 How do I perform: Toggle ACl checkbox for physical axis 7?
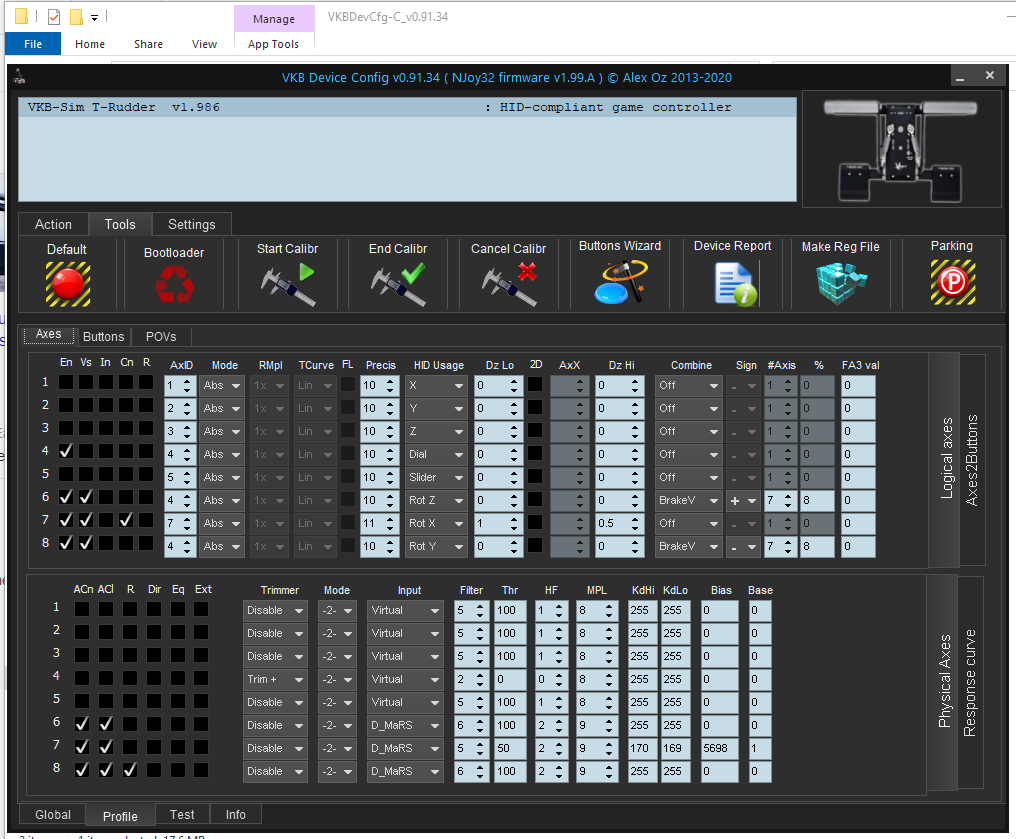pos(106,747)
